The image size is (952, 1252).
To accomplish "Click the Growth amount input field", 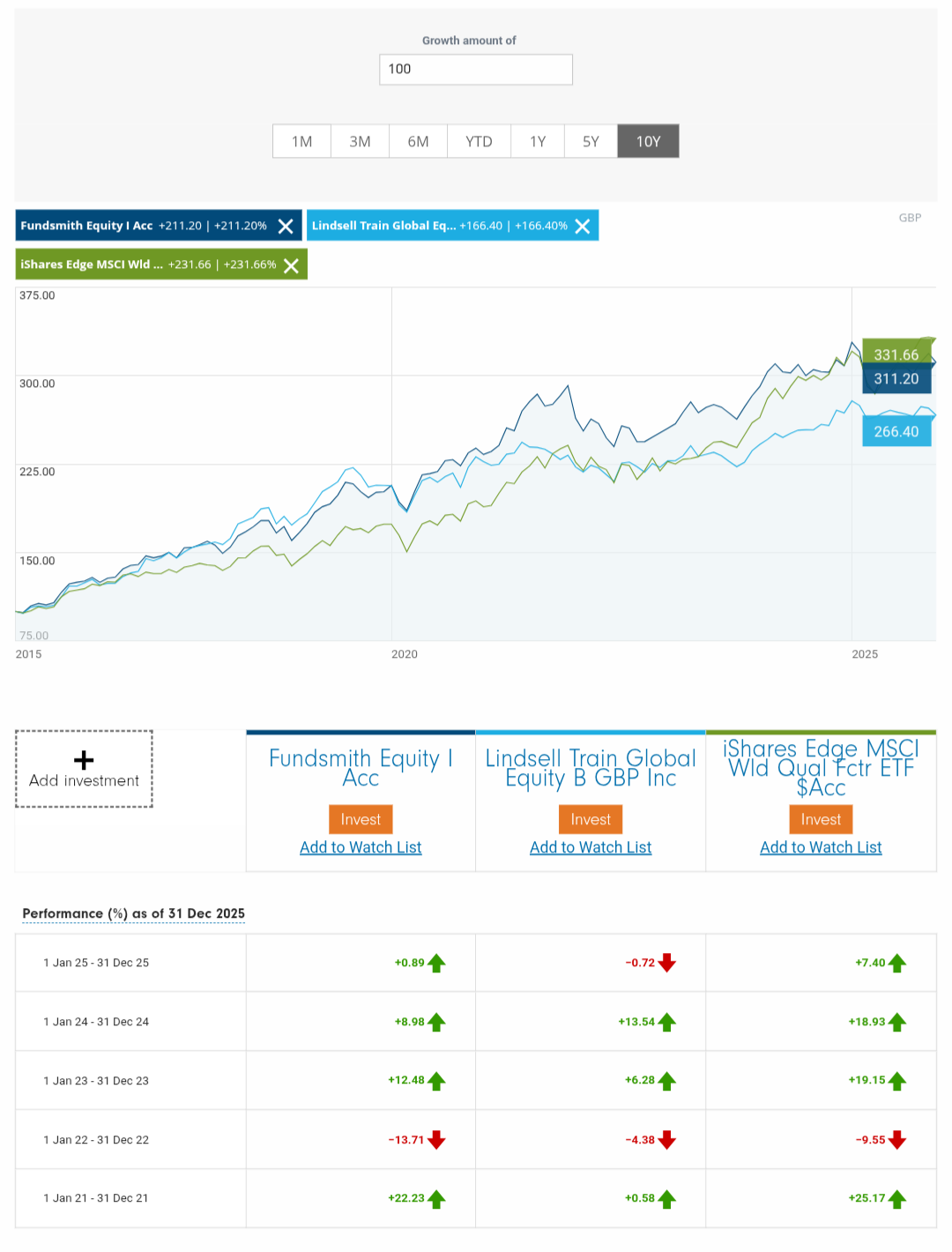I will click(476, 70).
